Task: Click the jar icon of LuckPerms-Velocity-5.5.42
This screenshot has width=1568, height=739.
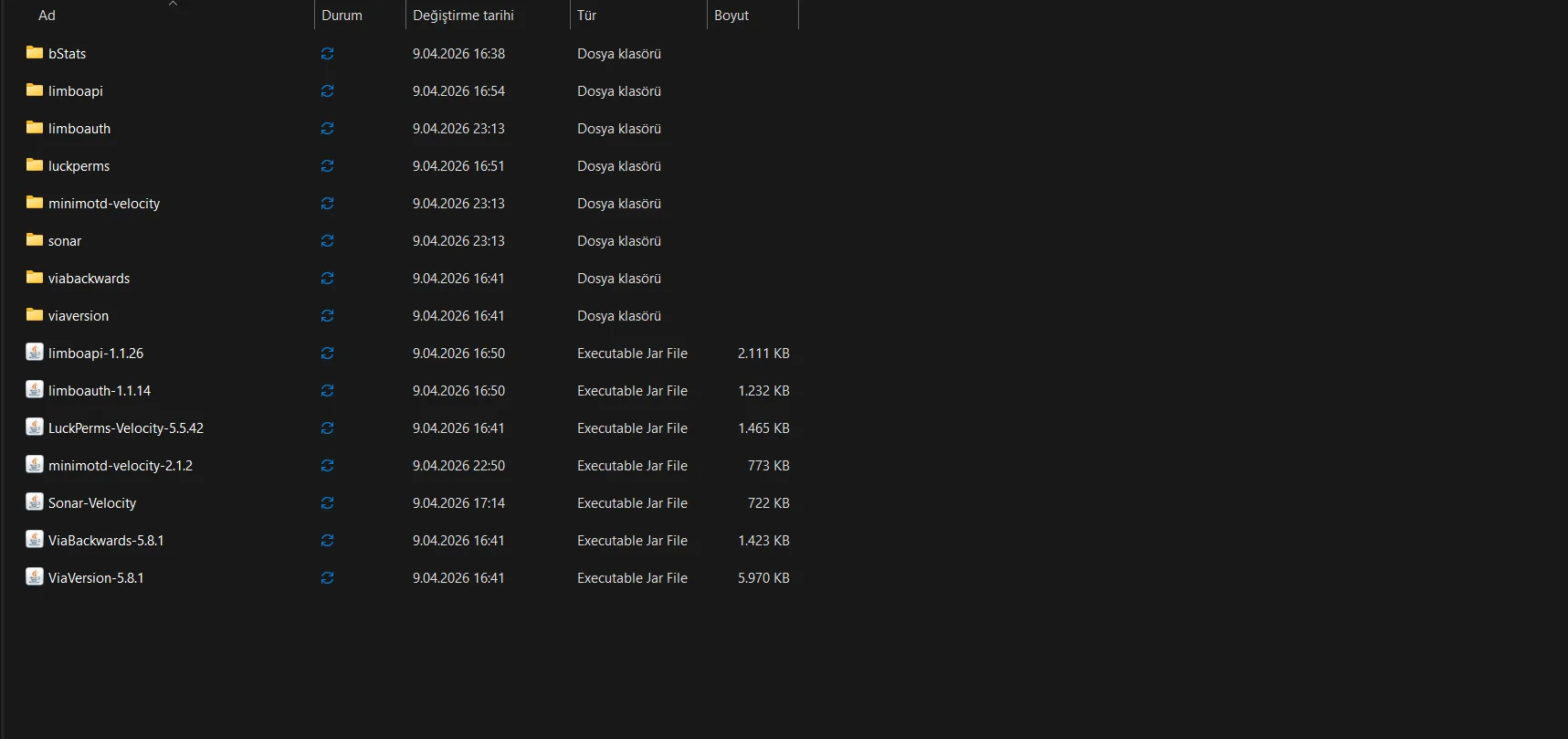Action: pyautogui.click(x=35, y=427)
